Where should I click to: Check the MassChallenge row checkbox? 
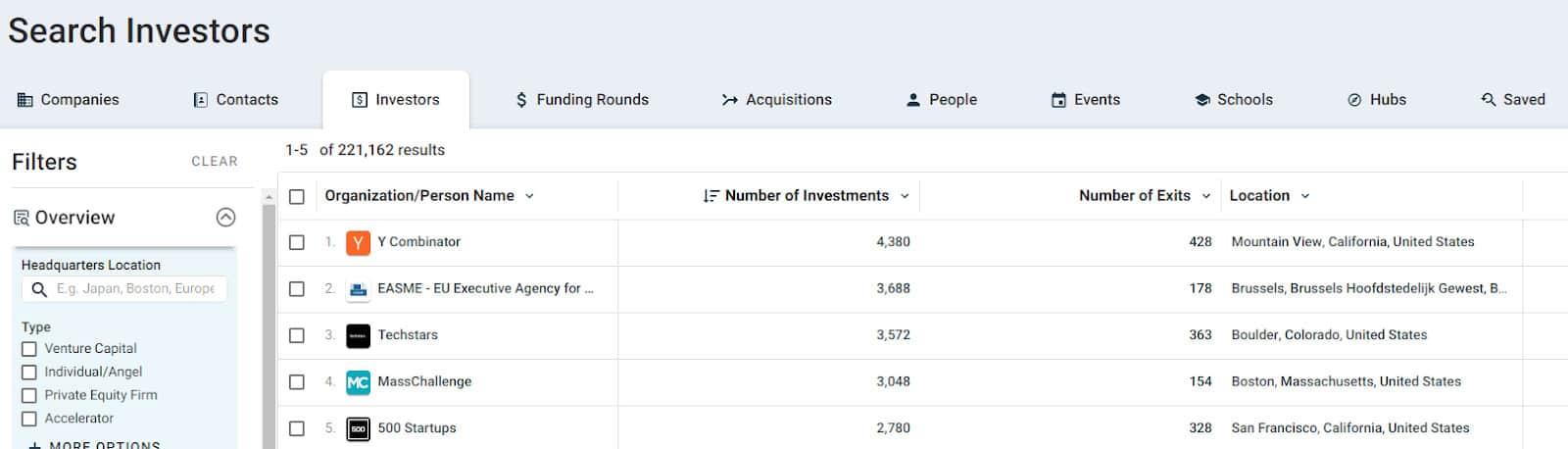coord(297,382)
